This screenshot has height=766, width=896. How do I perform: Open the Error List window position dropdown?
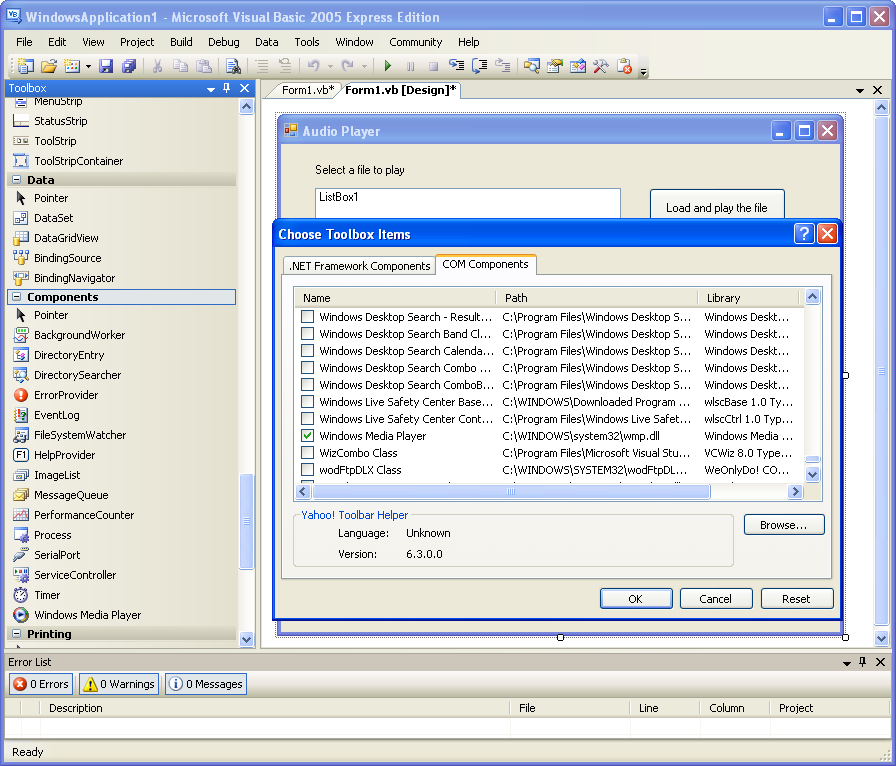click(847, 663)
